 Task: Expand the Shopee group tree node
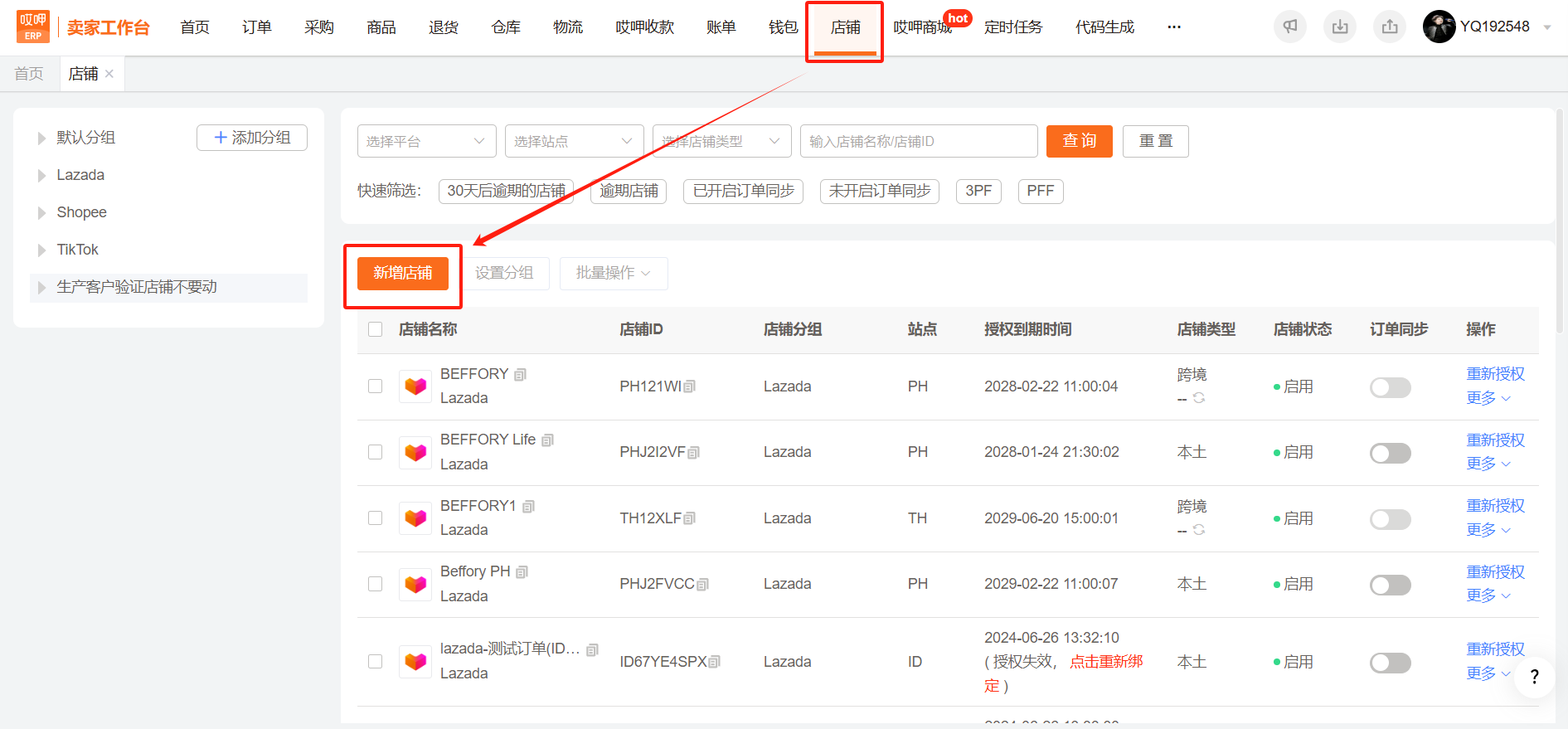pyautogui.click(x=41, y=213)
